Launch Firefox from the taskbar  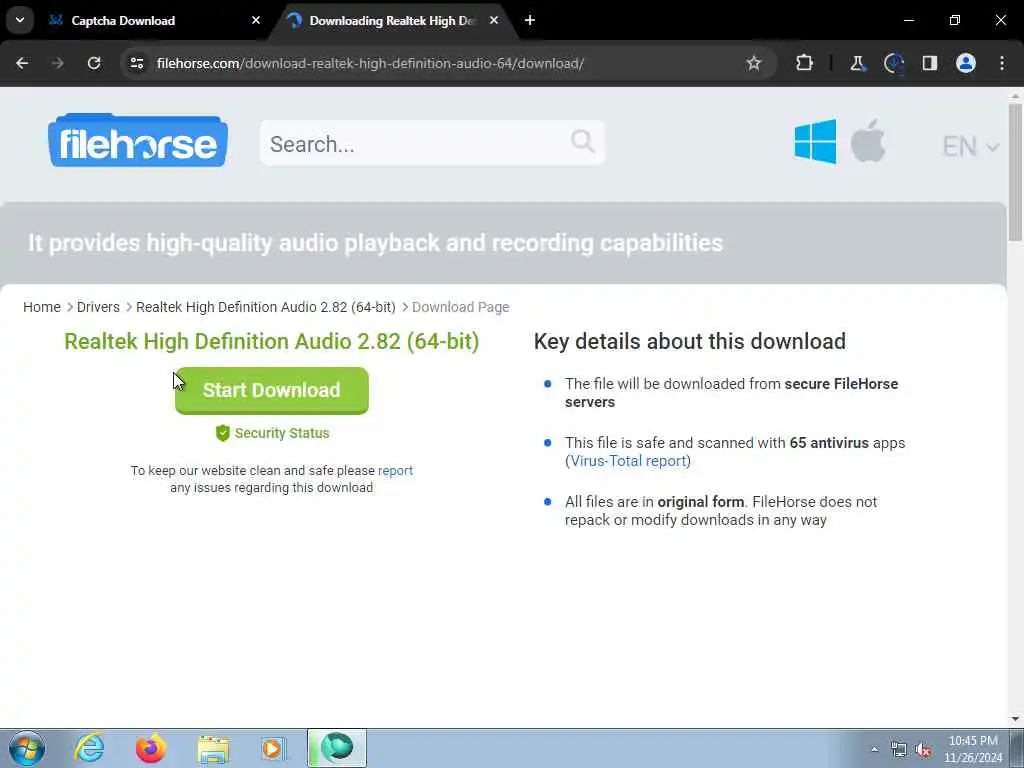point(151,748)
